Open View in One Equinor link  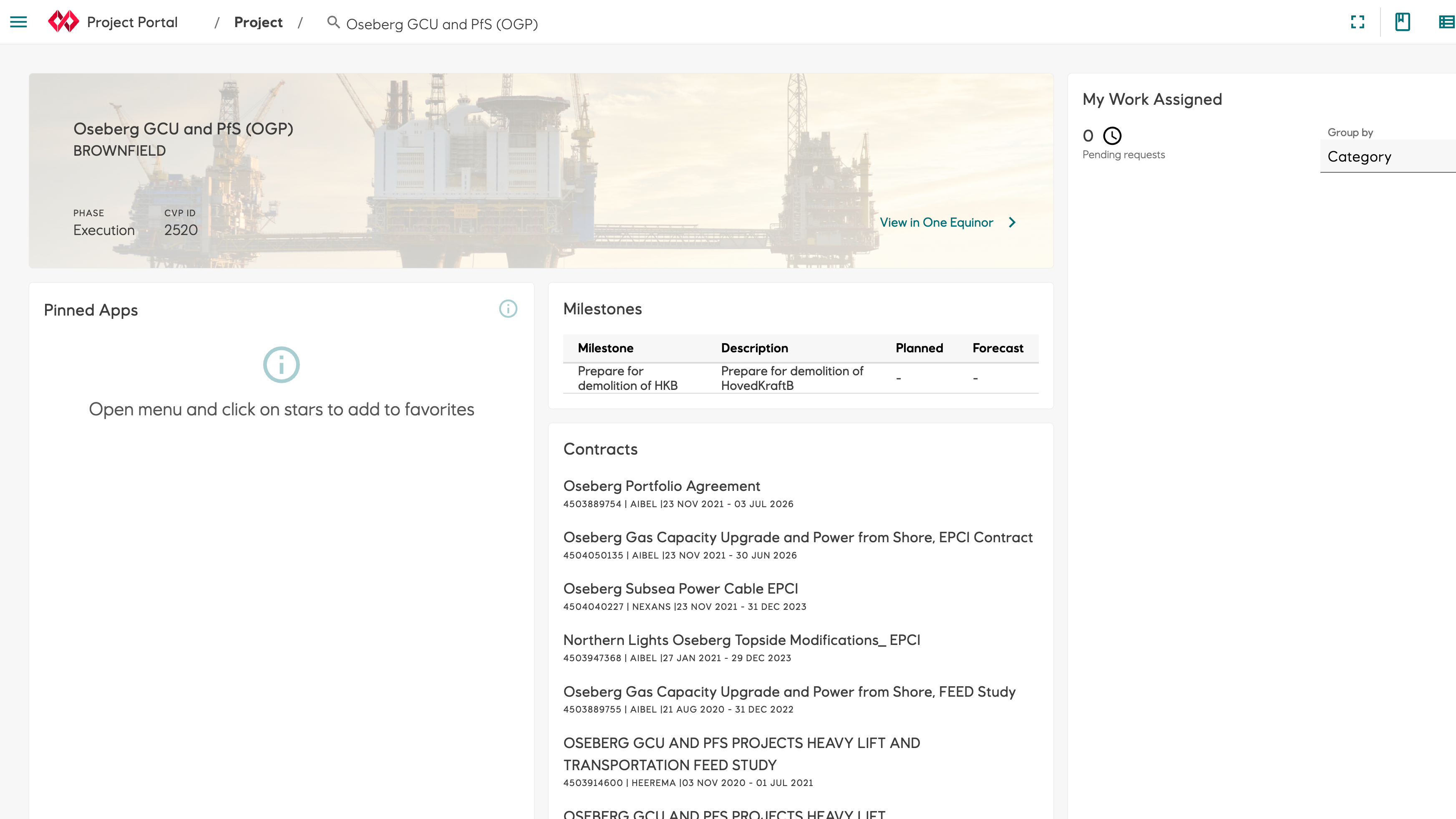tap(936, 222)
